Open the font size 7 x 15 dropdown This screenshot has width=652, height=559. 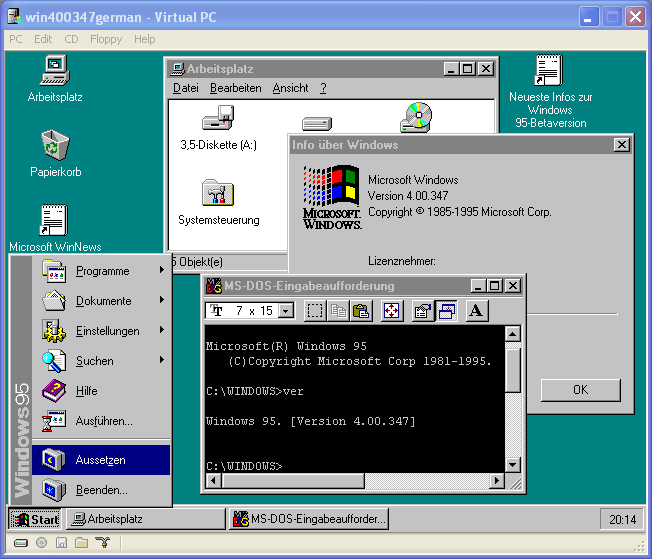tap(286, 311)
